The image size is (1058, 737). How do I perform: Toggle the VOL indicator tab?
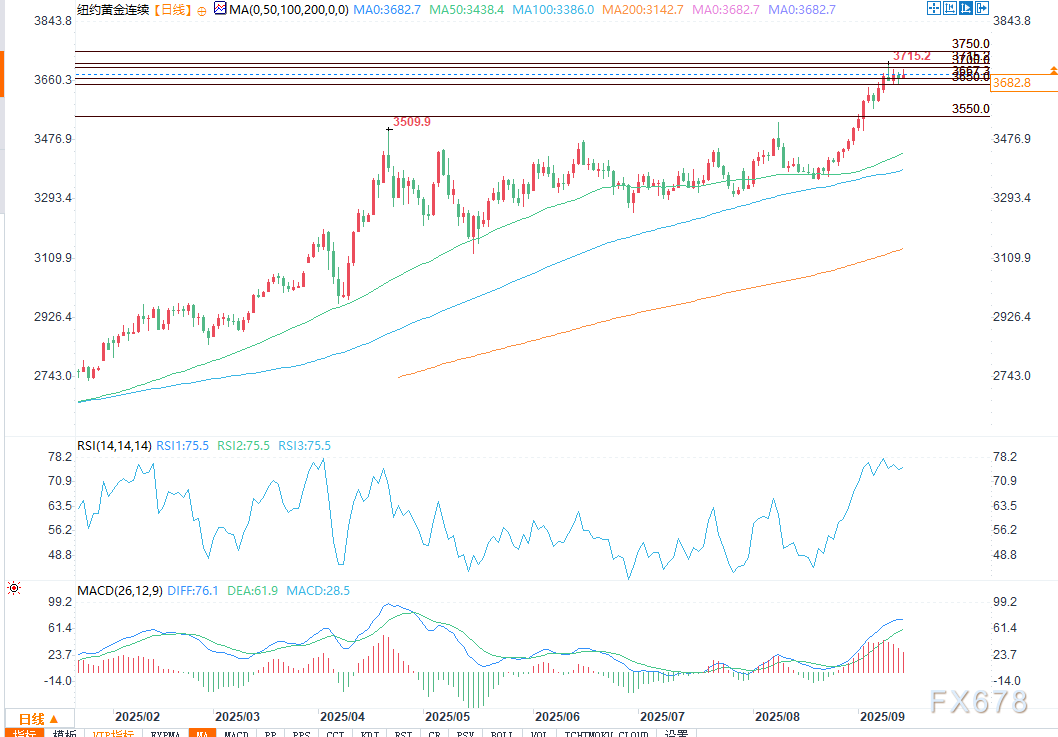point(540,735)
